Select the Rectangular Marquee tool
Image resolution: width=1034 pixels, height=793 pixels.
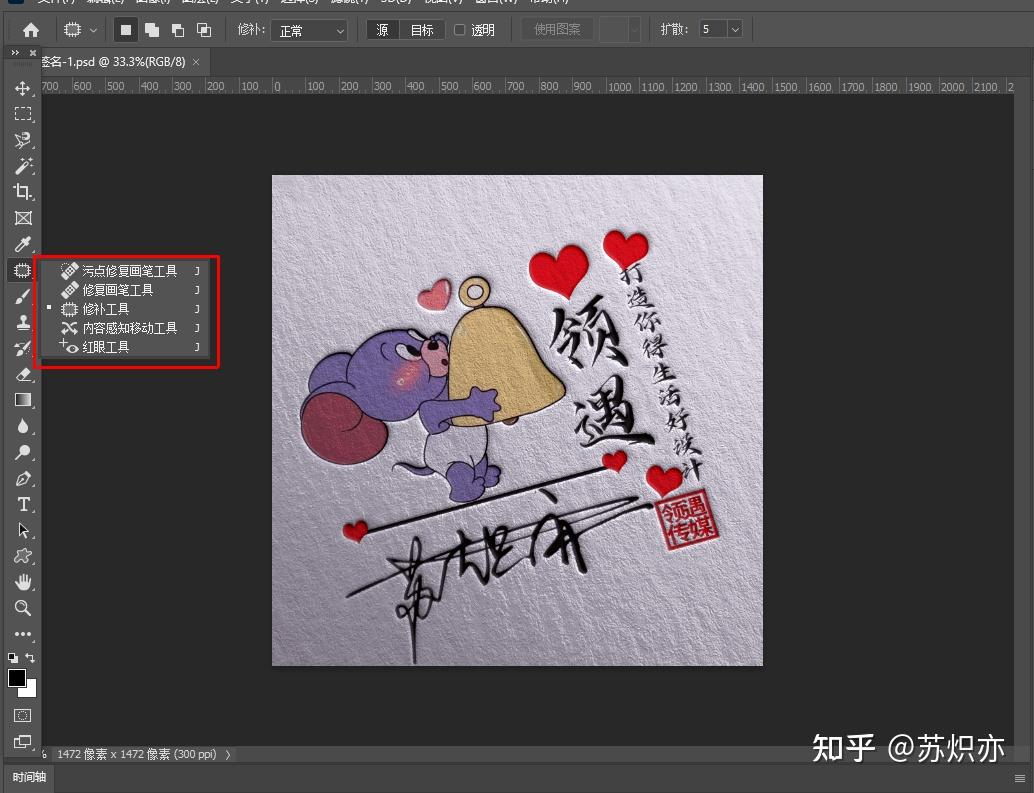click(x=22, y=114)
